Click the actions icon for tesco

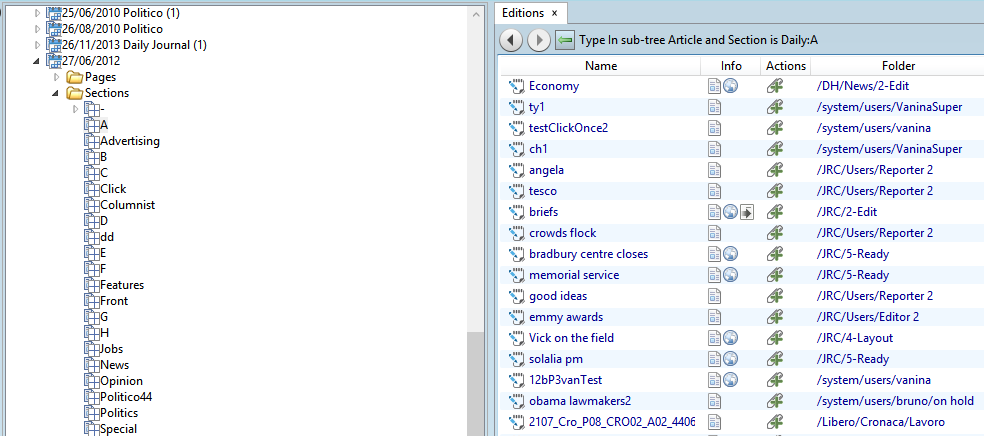coord(776,191)
